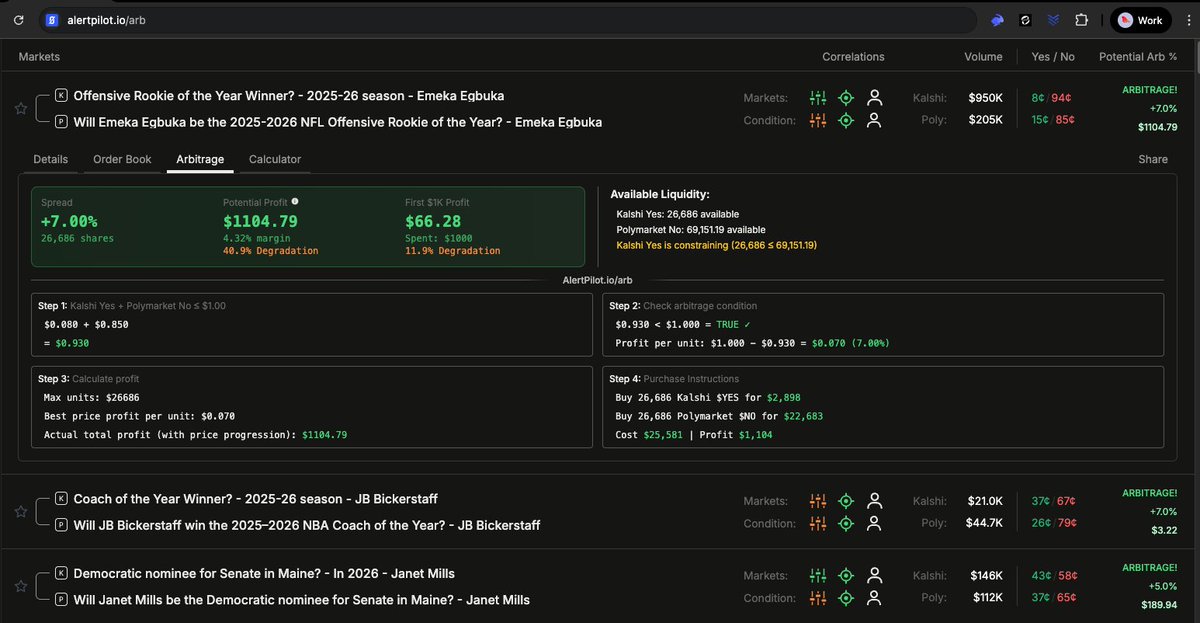This screenshot has height=623, width=1200.
Task: Open Democratic nominee for Senate in Maine title
Action: click(x=264, y=574)
